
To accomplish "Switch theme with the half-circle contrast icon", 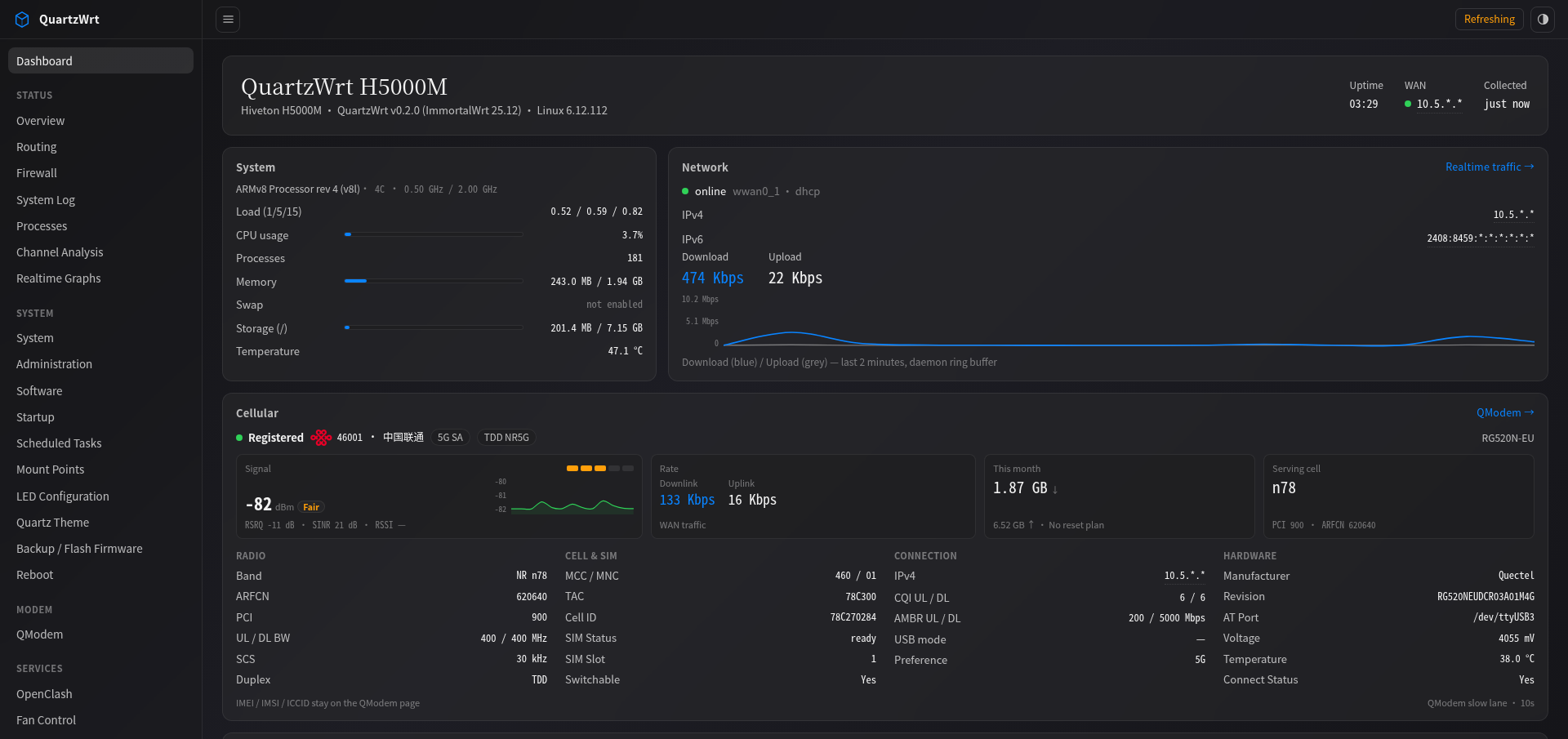I will [x=1543, y=20].
